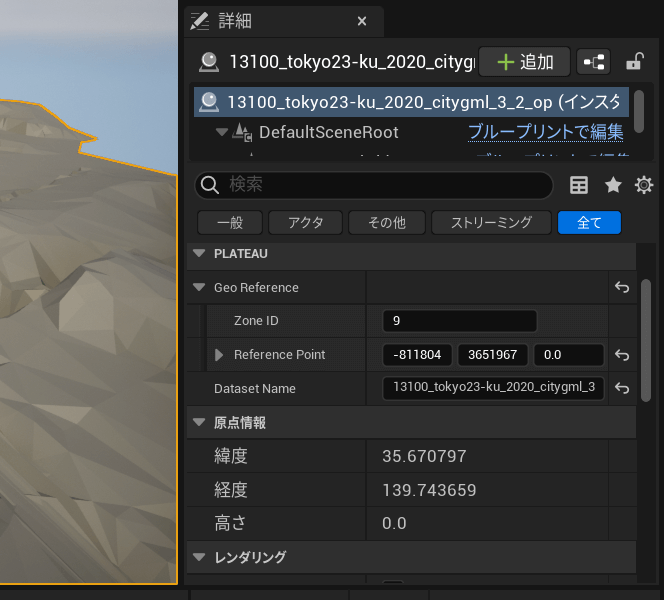Click the Zone ID input field
Viewport: 664px width, 600px height.
coord(459,321)
